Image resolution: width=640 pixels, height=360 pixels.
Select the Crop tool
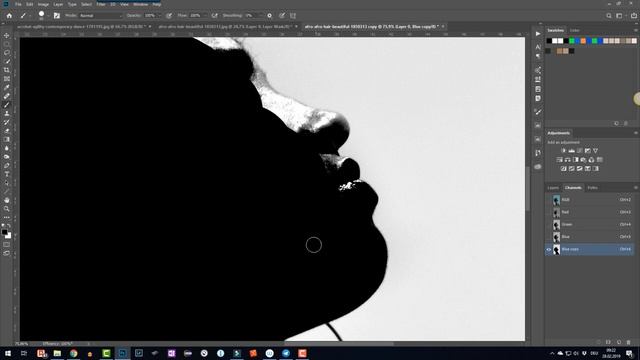click(x=7, y=70)
